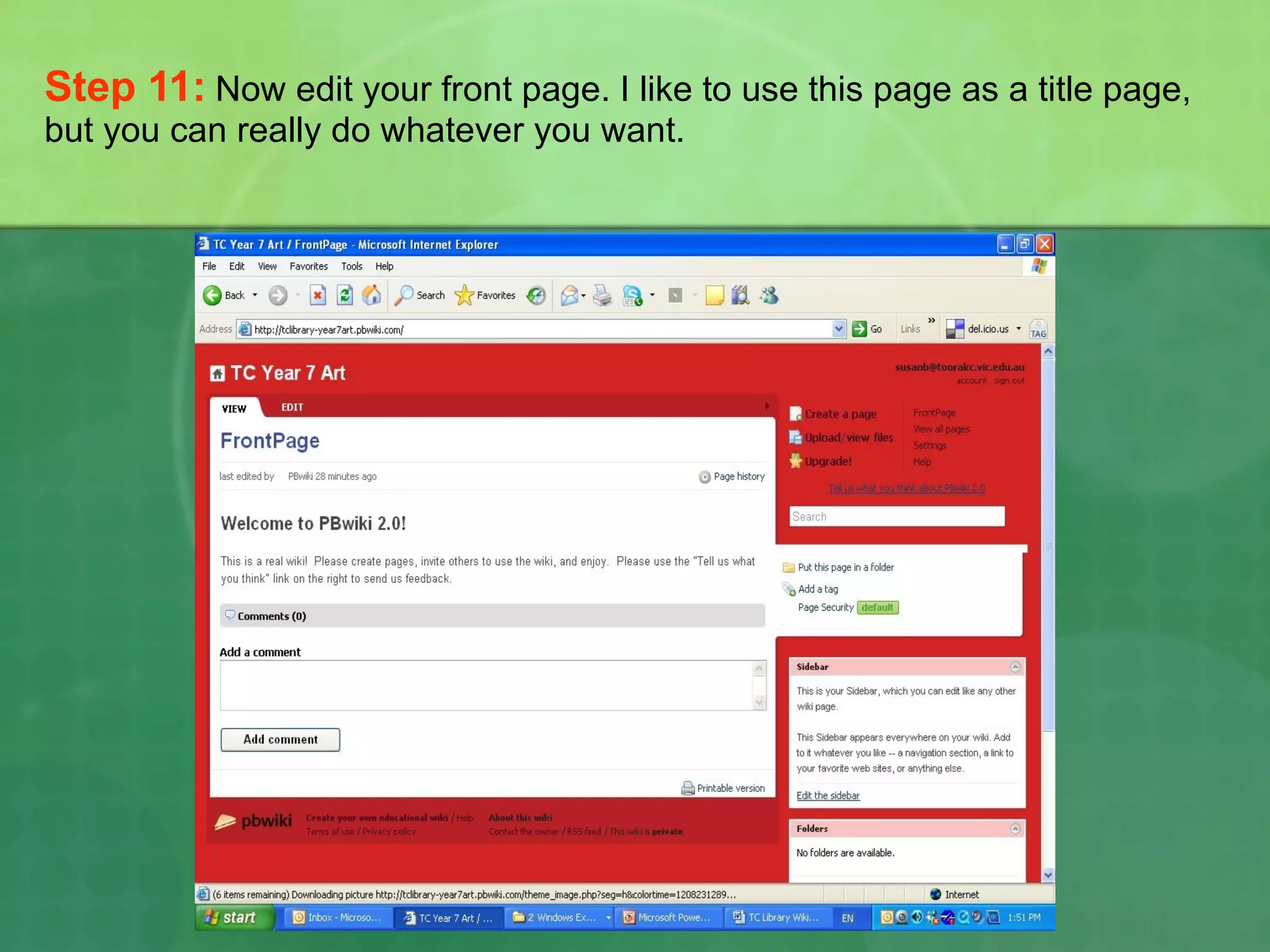Switch to the TC Library Wiki taskbar item

[777, 918]
